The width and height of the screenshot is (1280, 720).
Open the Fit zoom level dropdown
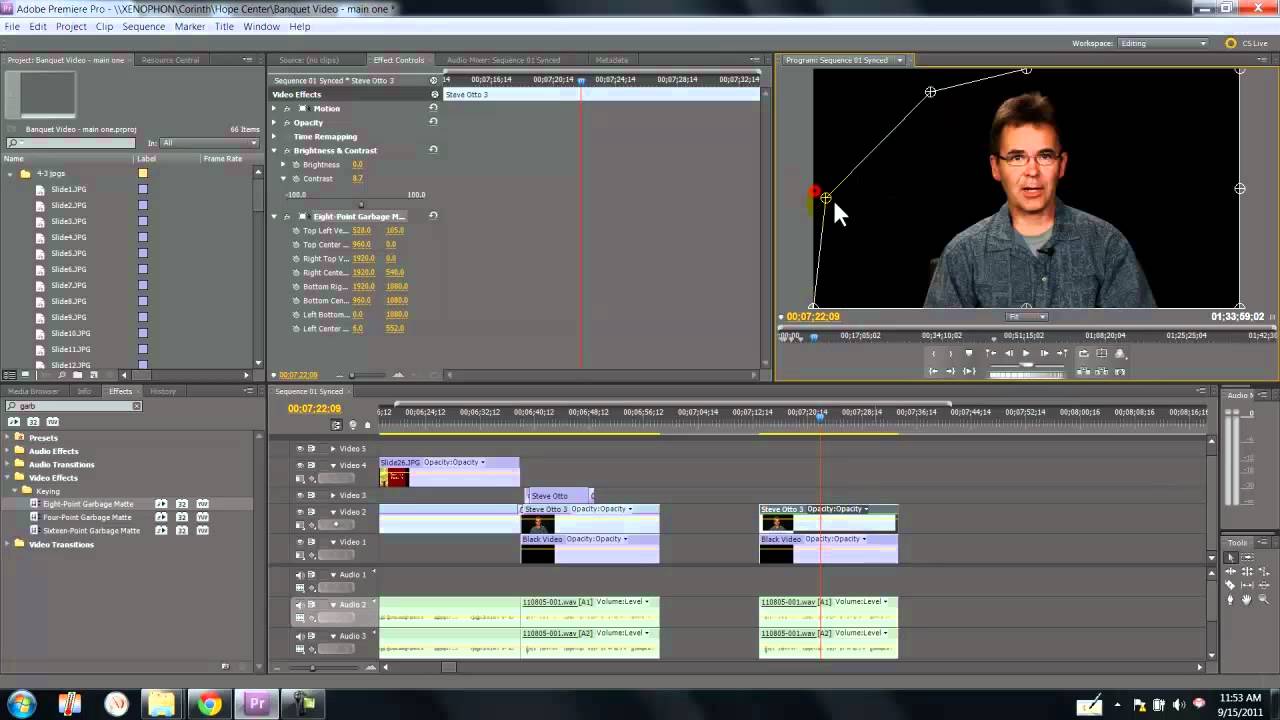(1026, 317)
